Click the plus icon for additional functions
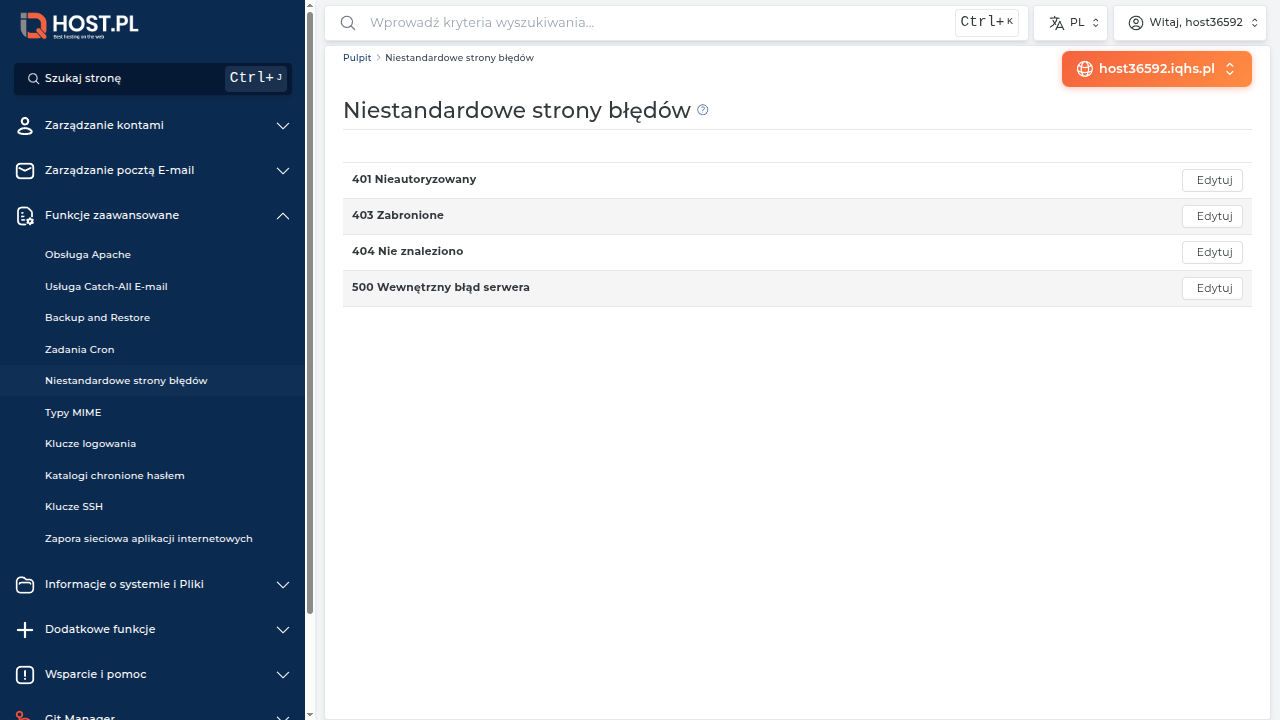Viewport: 1280px width, 720px height. point(25,630)
